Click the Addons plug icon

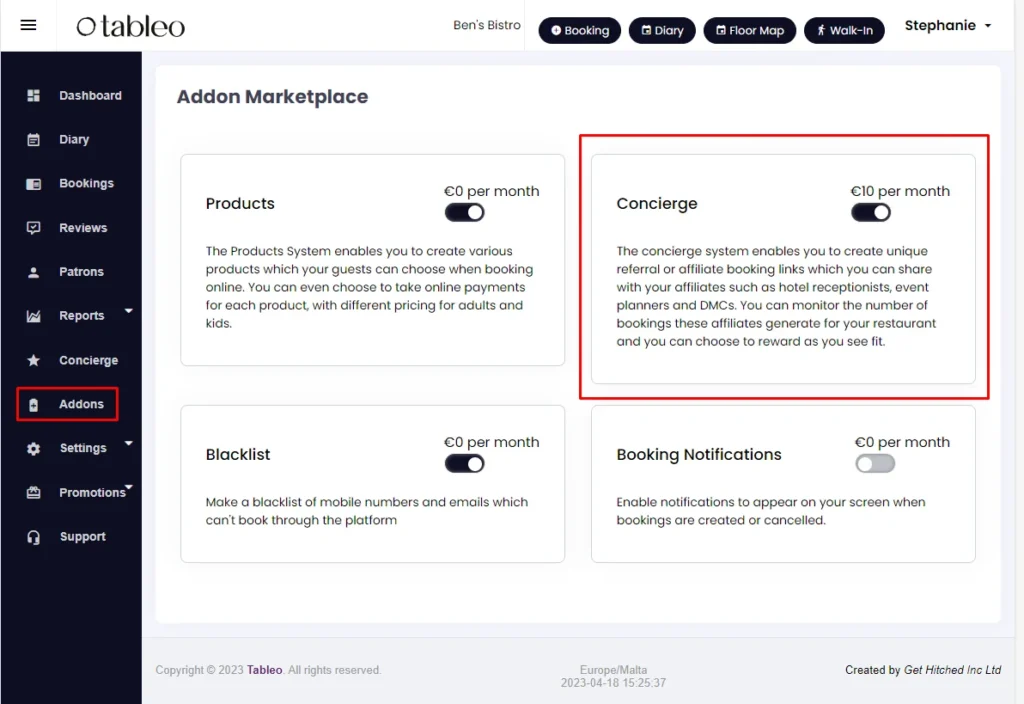pyautogui.click(x=33, y=405)
